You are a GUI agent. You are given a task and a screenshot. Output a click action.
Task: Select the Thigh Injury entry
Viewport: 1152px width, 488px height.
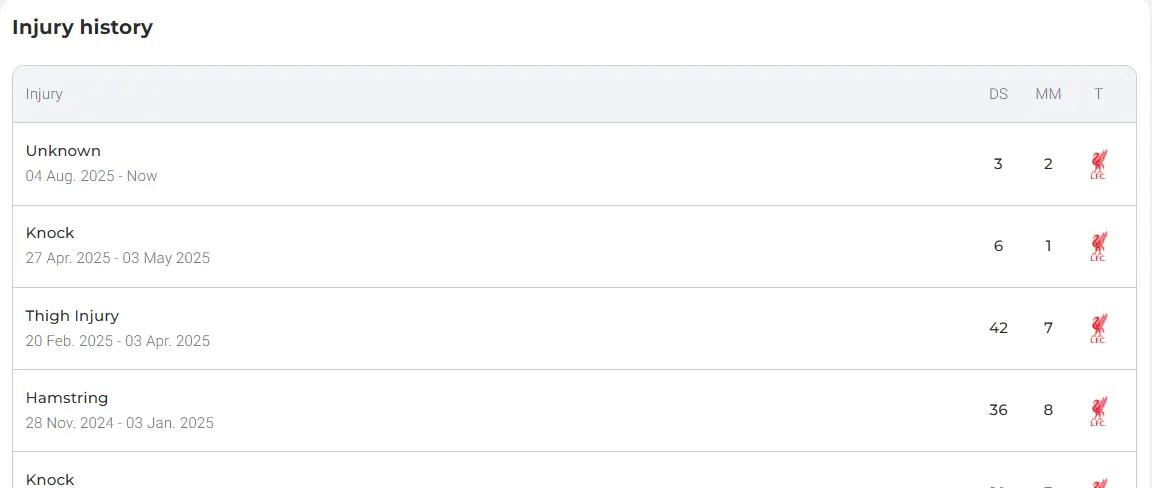click(574, 328)
